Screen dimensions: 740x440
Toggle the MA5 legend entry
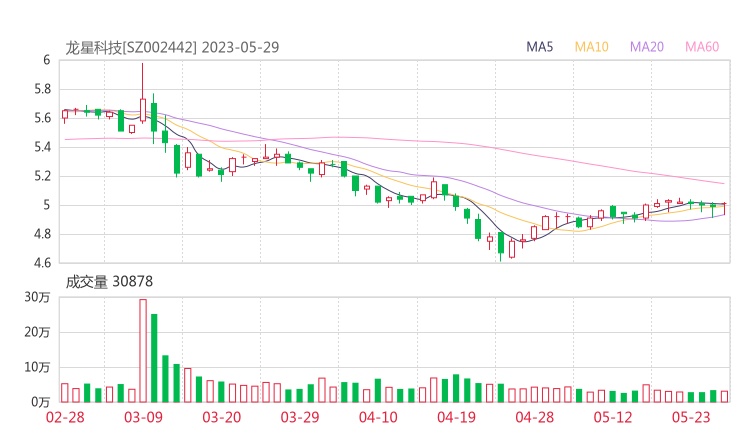(539, 47)
